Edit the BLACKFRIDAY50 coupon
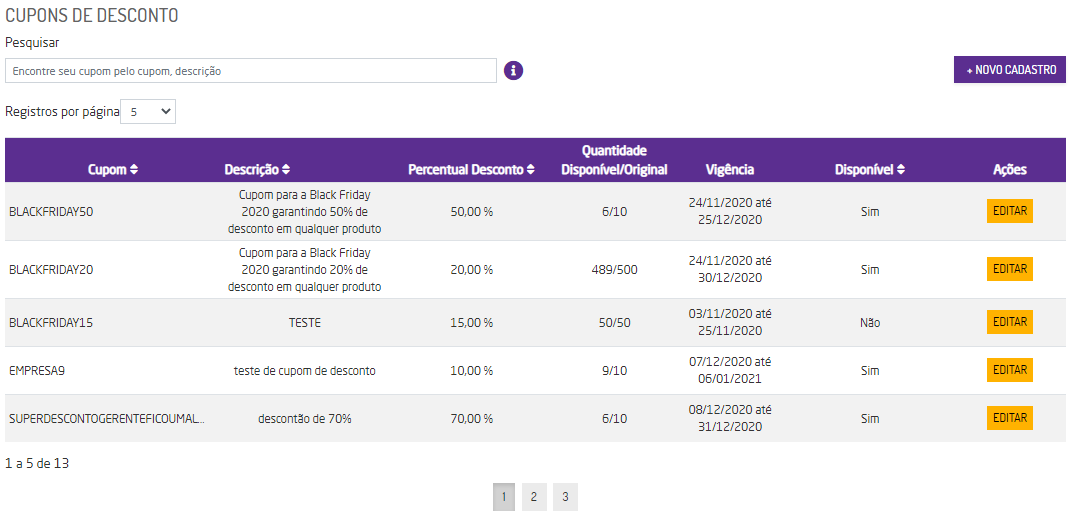 click(x=1009, y=211)
